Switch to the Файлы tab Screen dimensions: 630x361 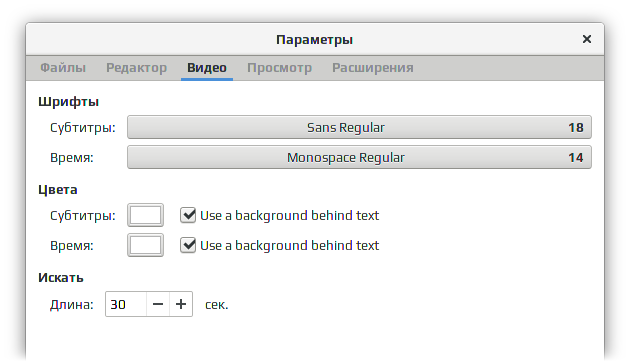click(x=63, y=68)
